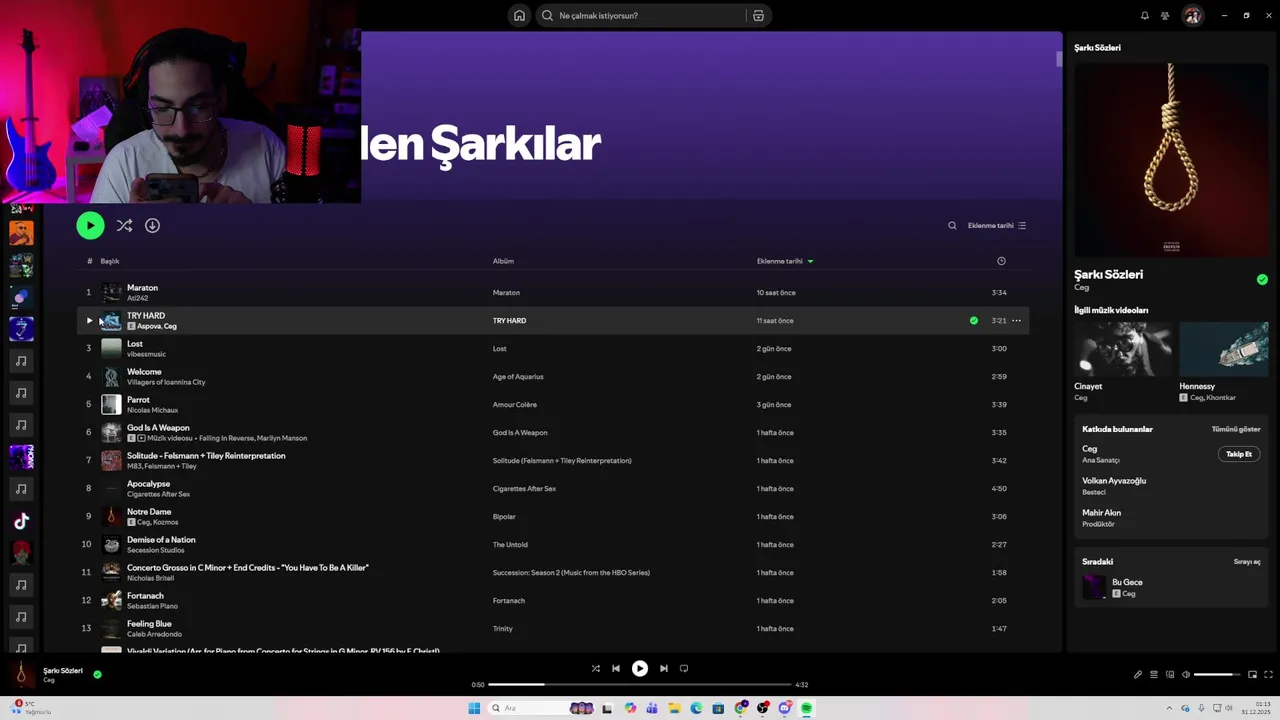This screenshot has width=1280, height=720.
Task: Open the noose album cover art
Action: tap(1171, 160)
